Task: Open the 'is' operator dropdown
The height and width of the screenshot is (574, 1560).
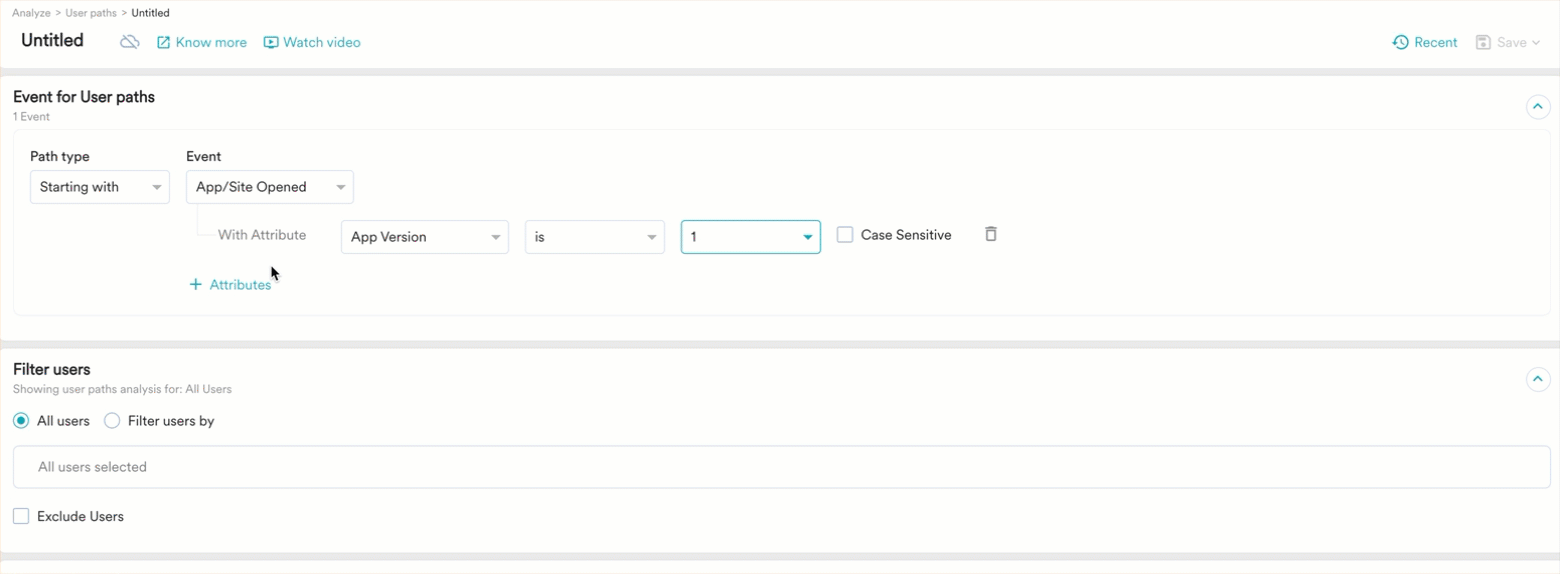Action: click(x=594, y=237)
